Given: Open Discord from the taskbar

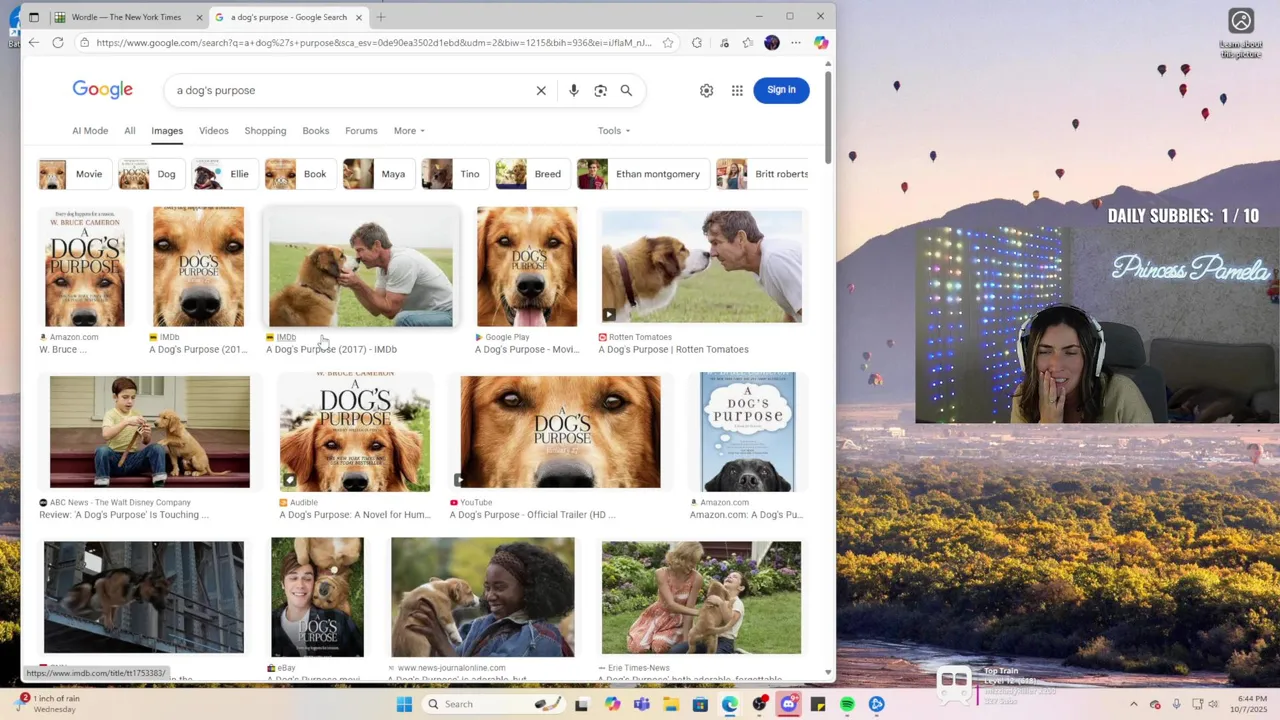Looking at the screenshot, I should coord(789,704).
